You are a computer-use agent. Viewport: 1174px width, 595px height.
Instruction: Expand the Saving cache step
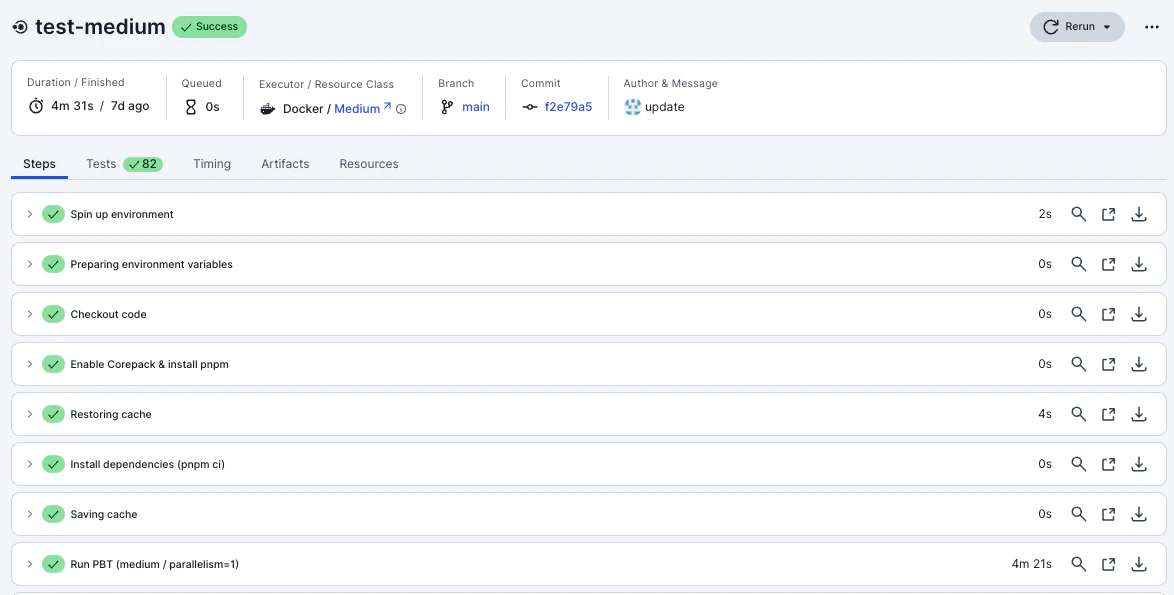coord(30,514)
